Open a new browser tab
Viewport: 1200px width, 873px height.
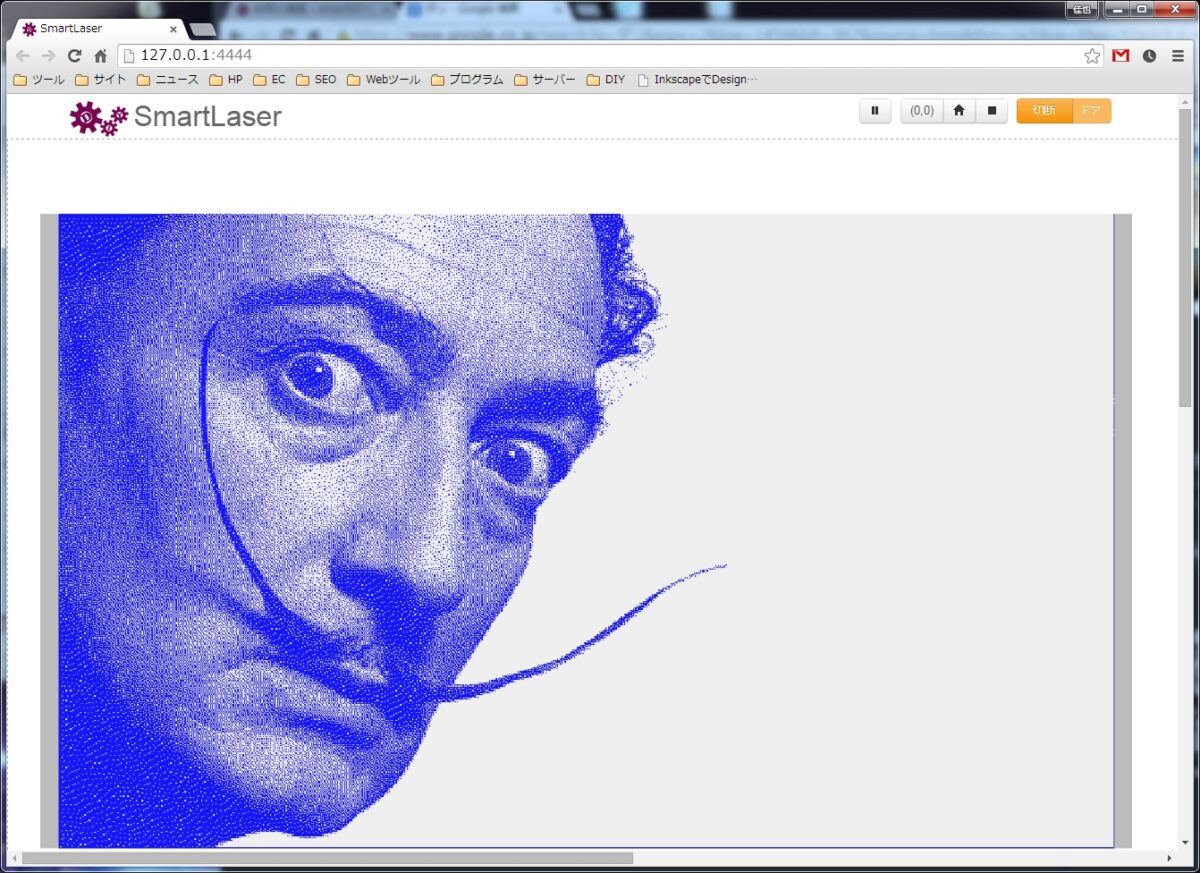tap(202, 29)
